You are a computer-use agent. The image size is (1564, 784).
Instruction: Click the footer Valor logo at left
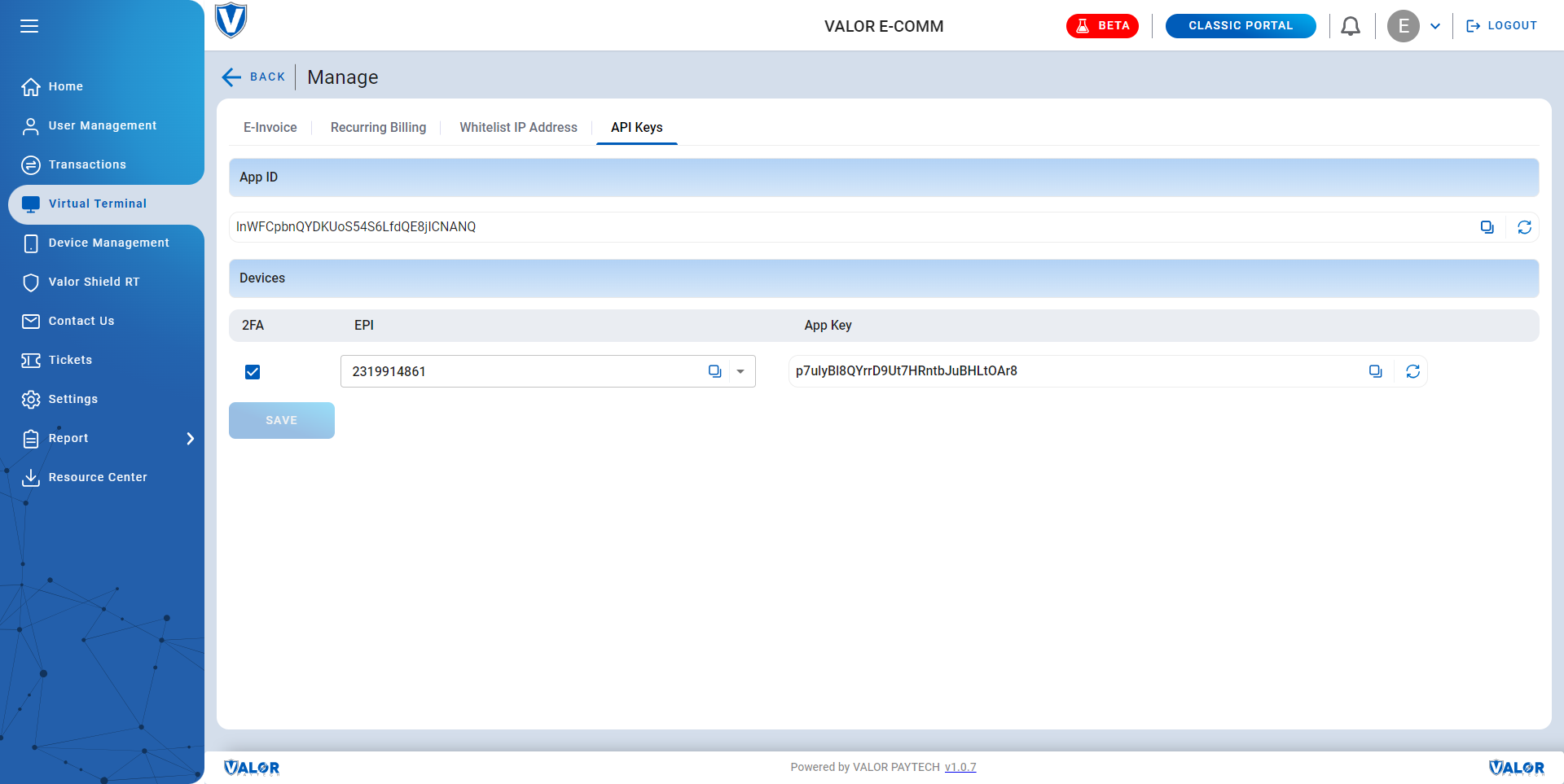[x=252, y=768]
